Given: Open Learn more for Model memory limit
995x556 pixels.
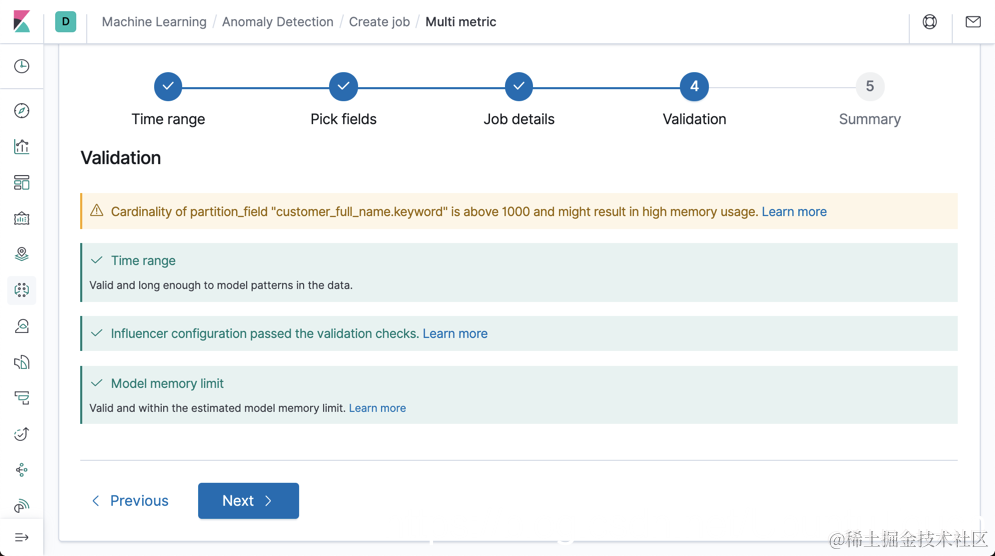Looking at the screenshot, I should 377,408.
